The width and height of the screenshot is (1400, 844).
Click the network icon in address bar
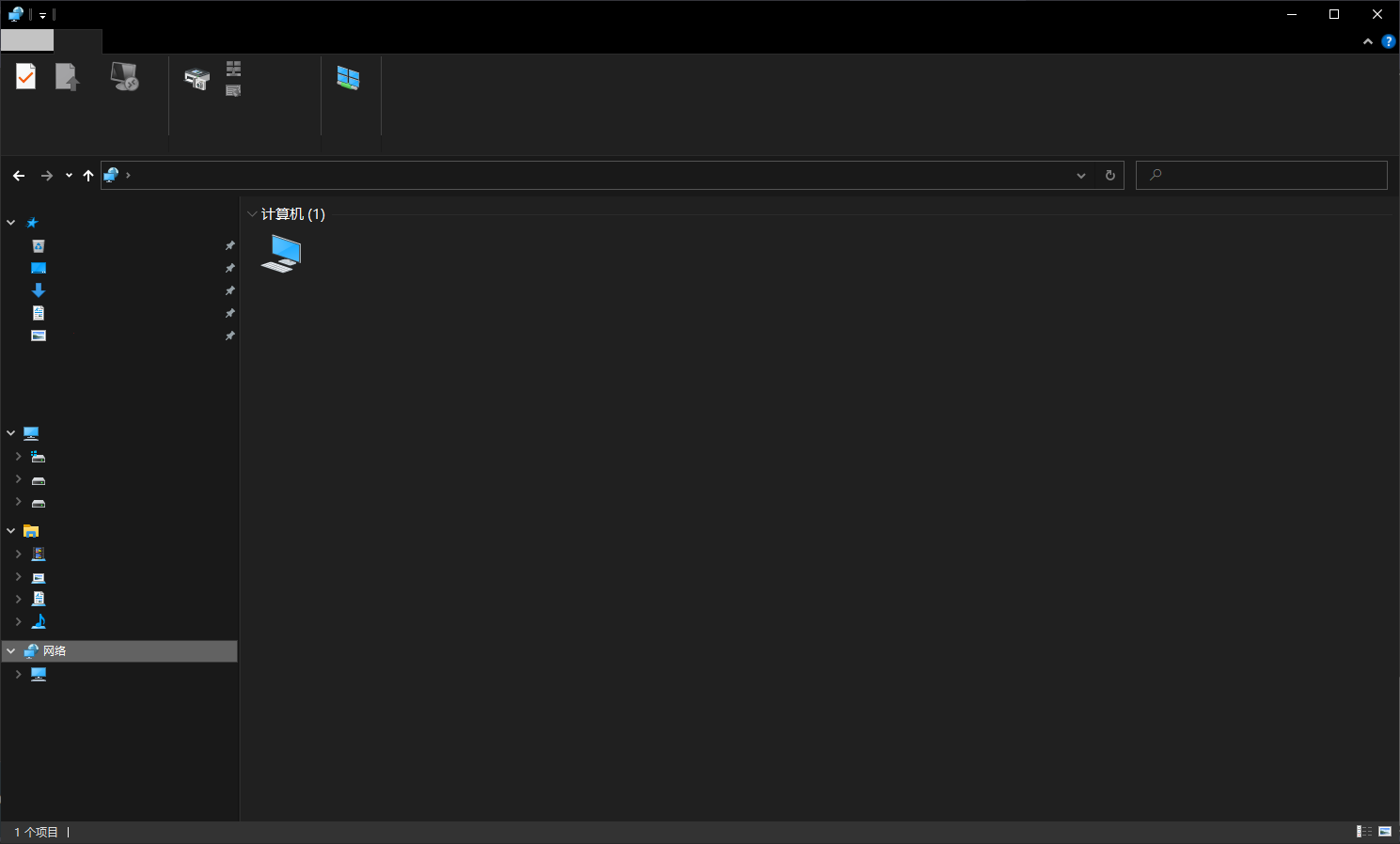click(111, 175)
